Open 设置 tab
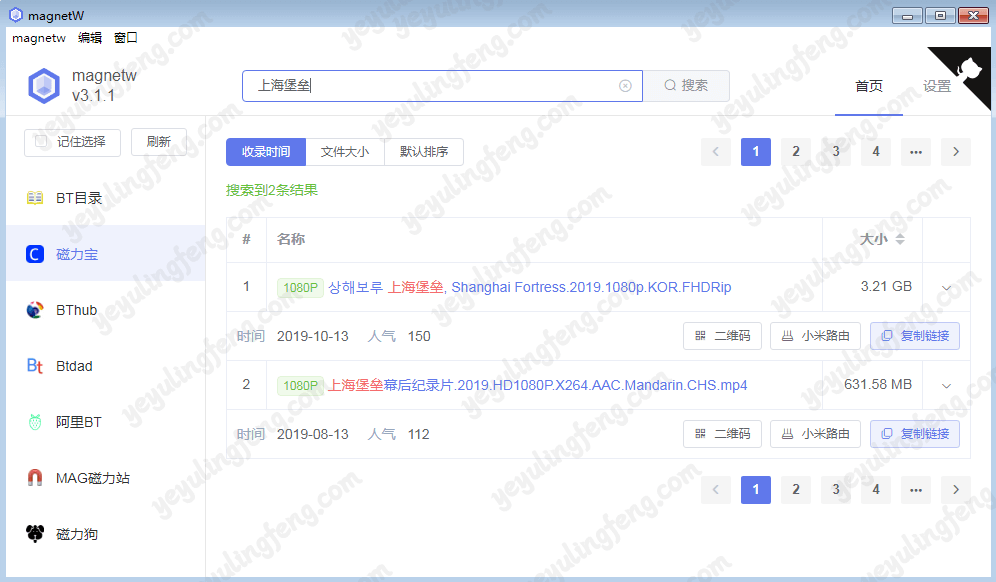Viewport: 996px width, 582px height. pyautogui.click(x=937, y=86)
